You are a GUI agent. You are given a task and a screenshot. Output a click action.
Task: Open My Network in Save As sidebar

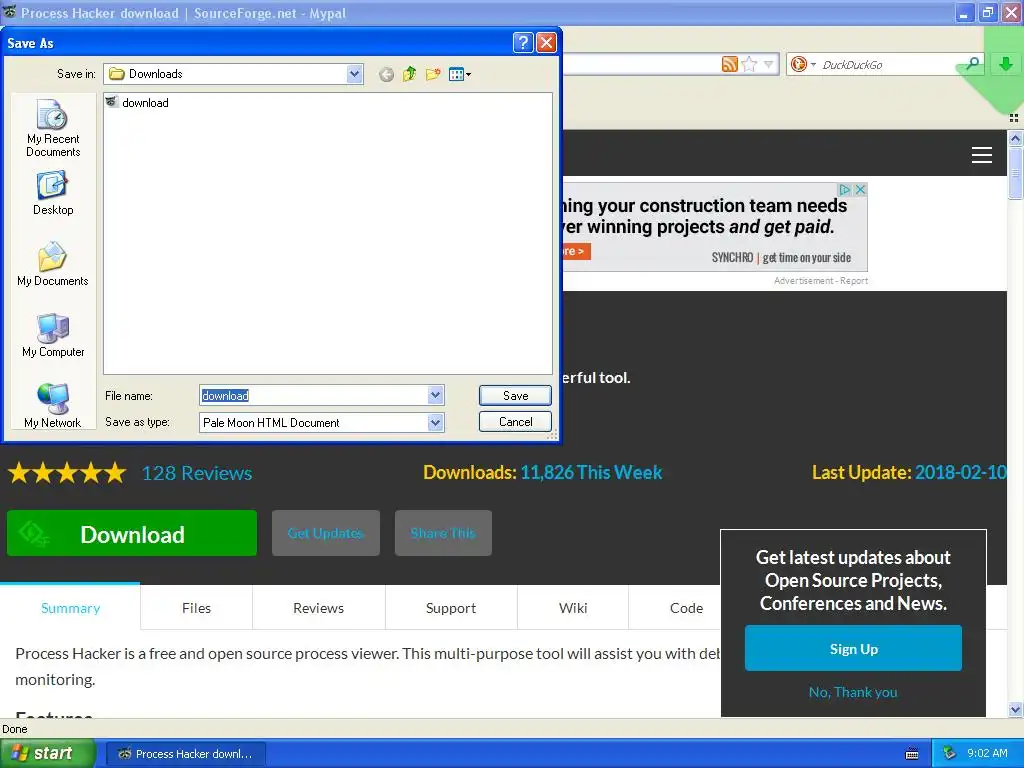(x=53, y=406)
